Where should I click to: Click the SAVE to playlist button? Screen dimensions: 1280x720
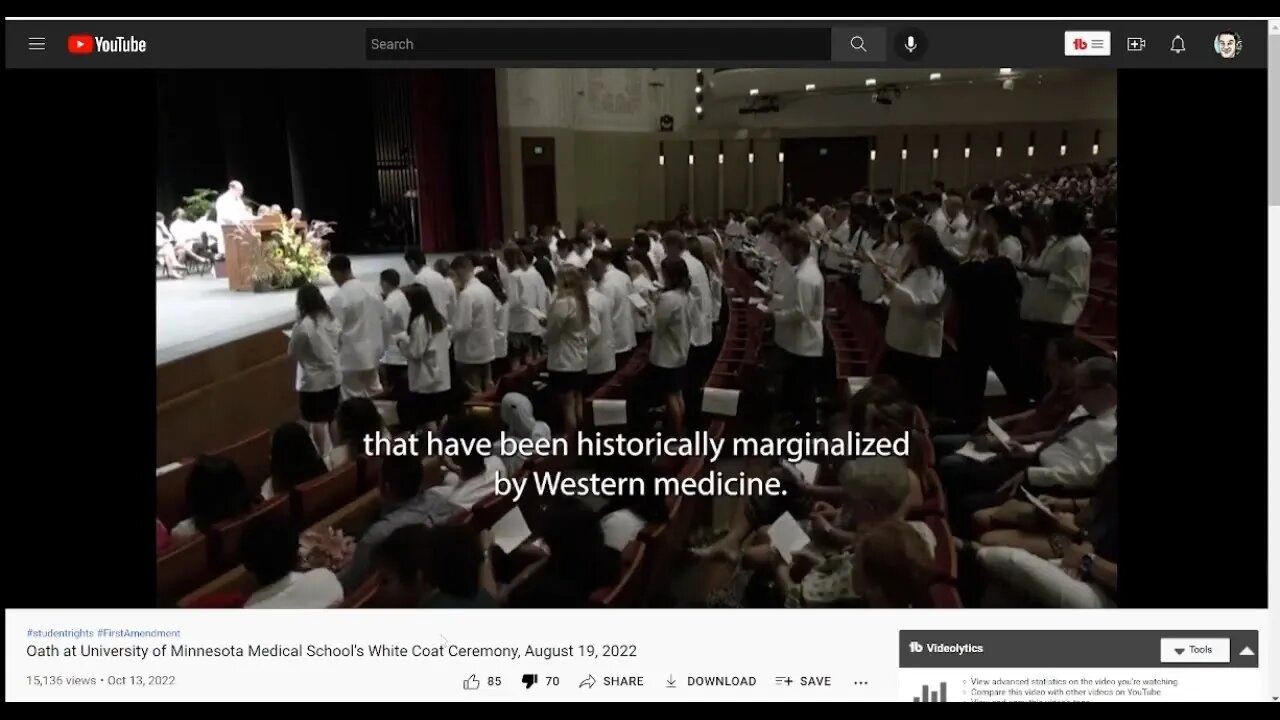tap(803, 681)
